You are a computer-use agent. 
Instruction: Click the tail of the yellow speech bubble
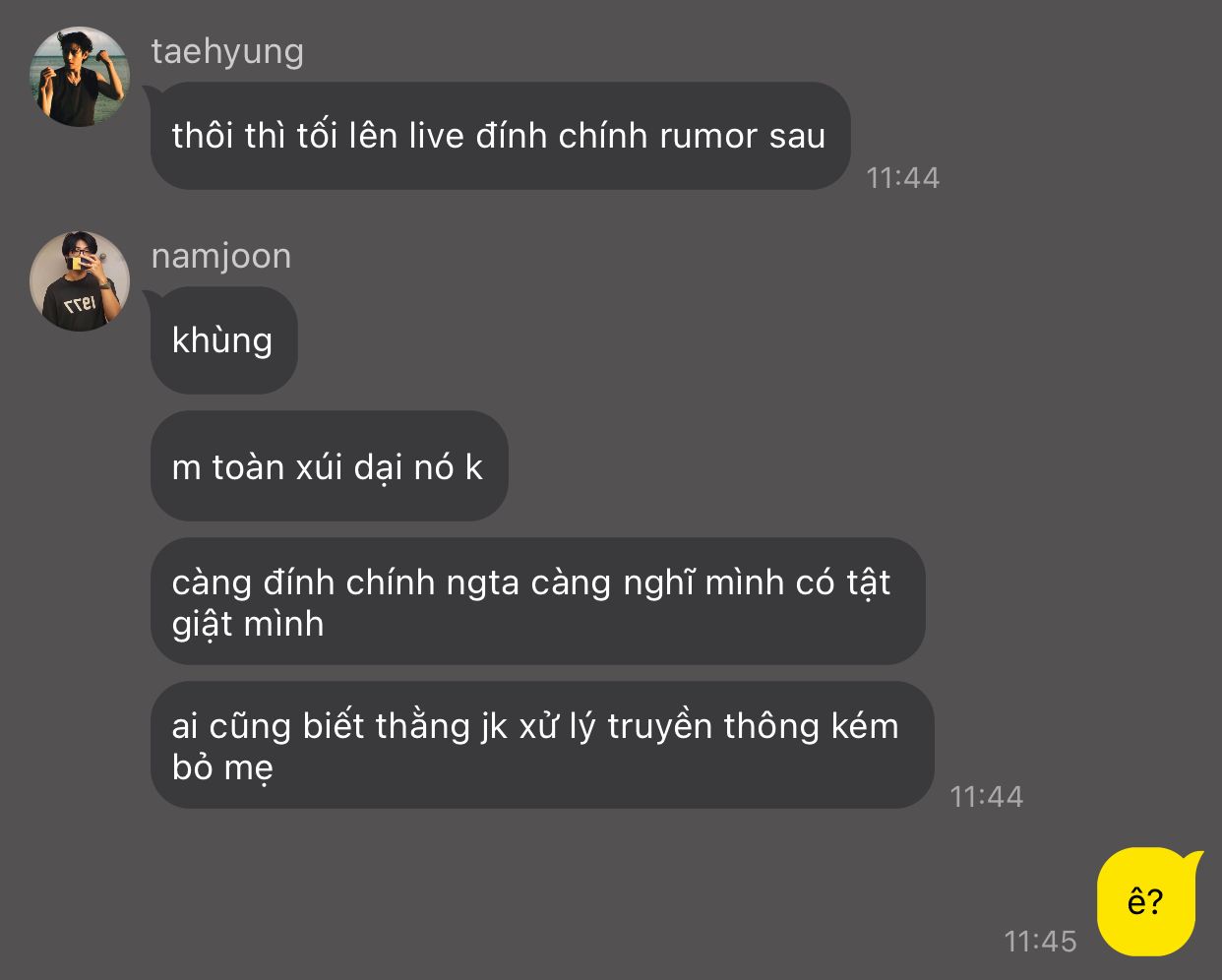coord(1195,859)
